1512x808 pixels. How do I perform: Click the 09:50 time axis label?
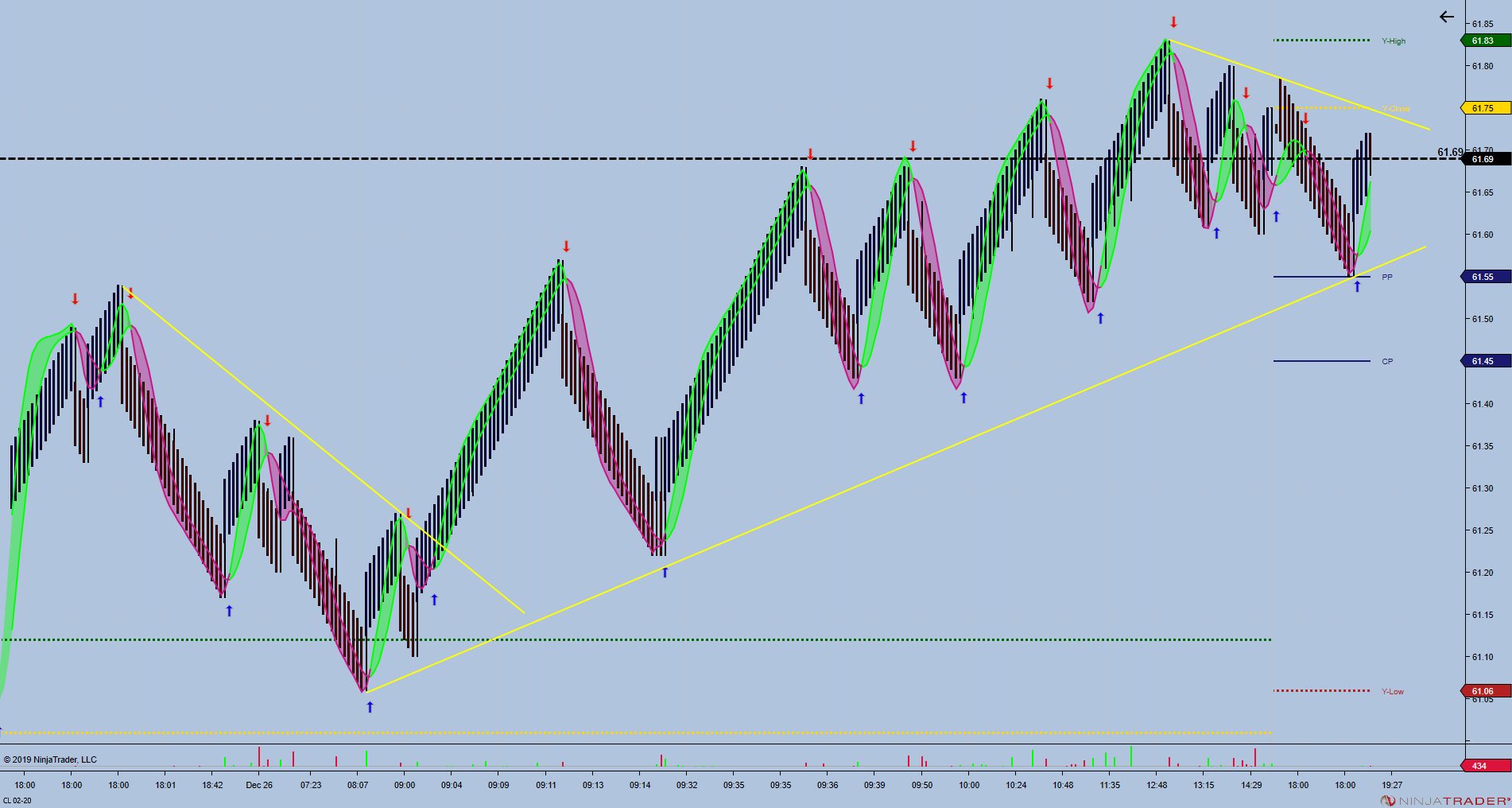(922, 785)
